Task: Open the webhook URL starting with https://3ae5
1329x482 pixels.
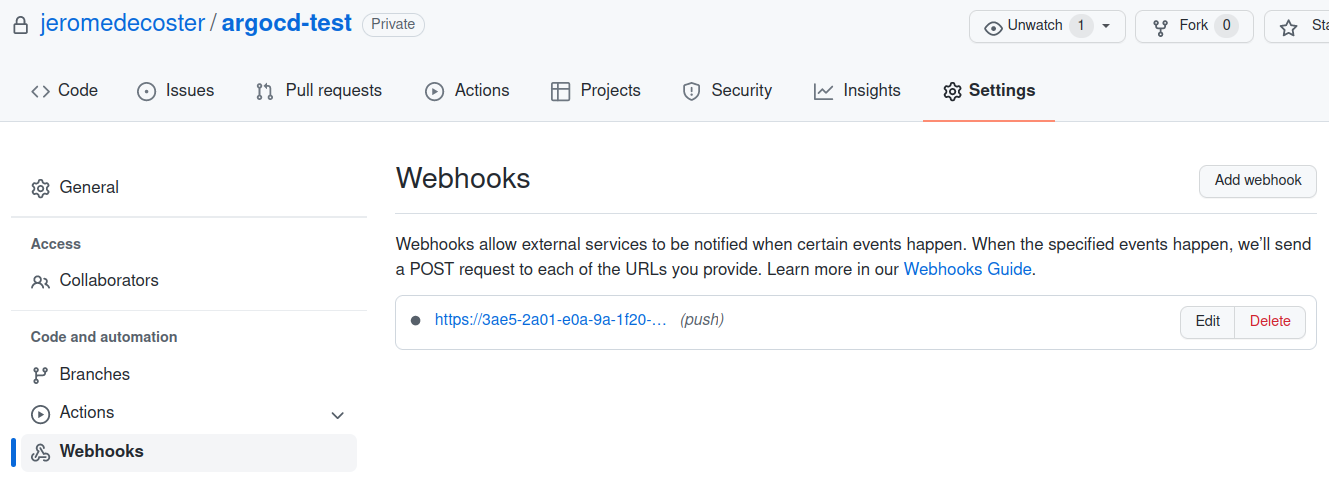Action: 550,320
